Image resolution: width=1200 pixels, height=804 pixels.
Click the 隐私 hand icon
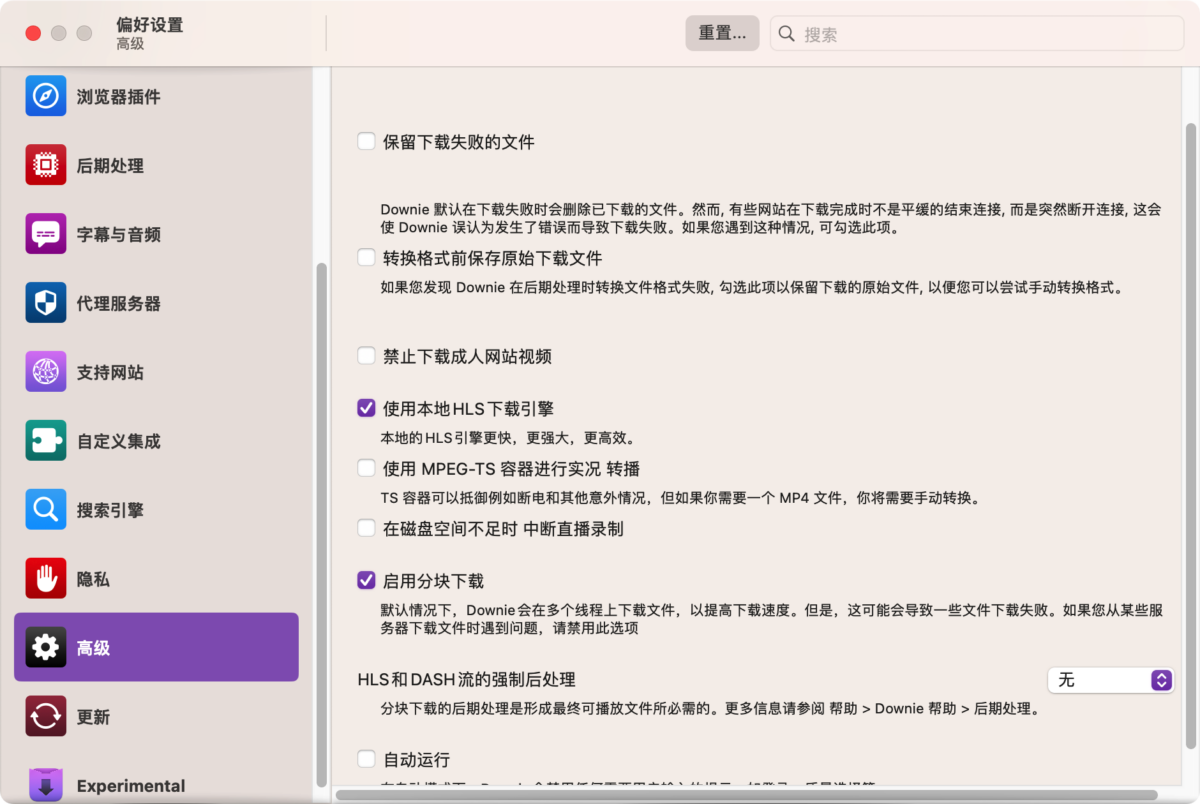coord(46,578)
